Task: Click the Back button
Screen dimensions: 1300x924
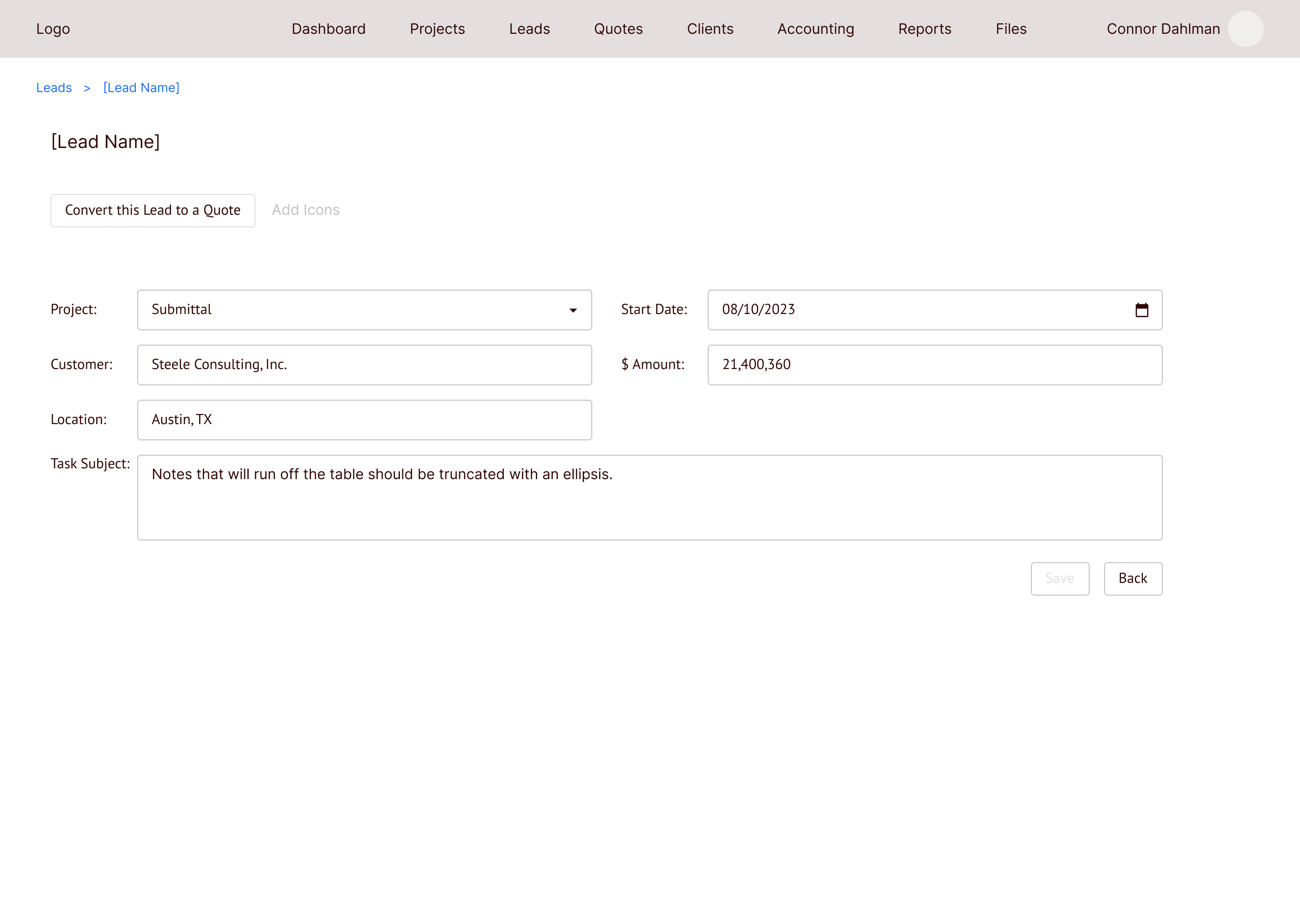Action: 1133,579
